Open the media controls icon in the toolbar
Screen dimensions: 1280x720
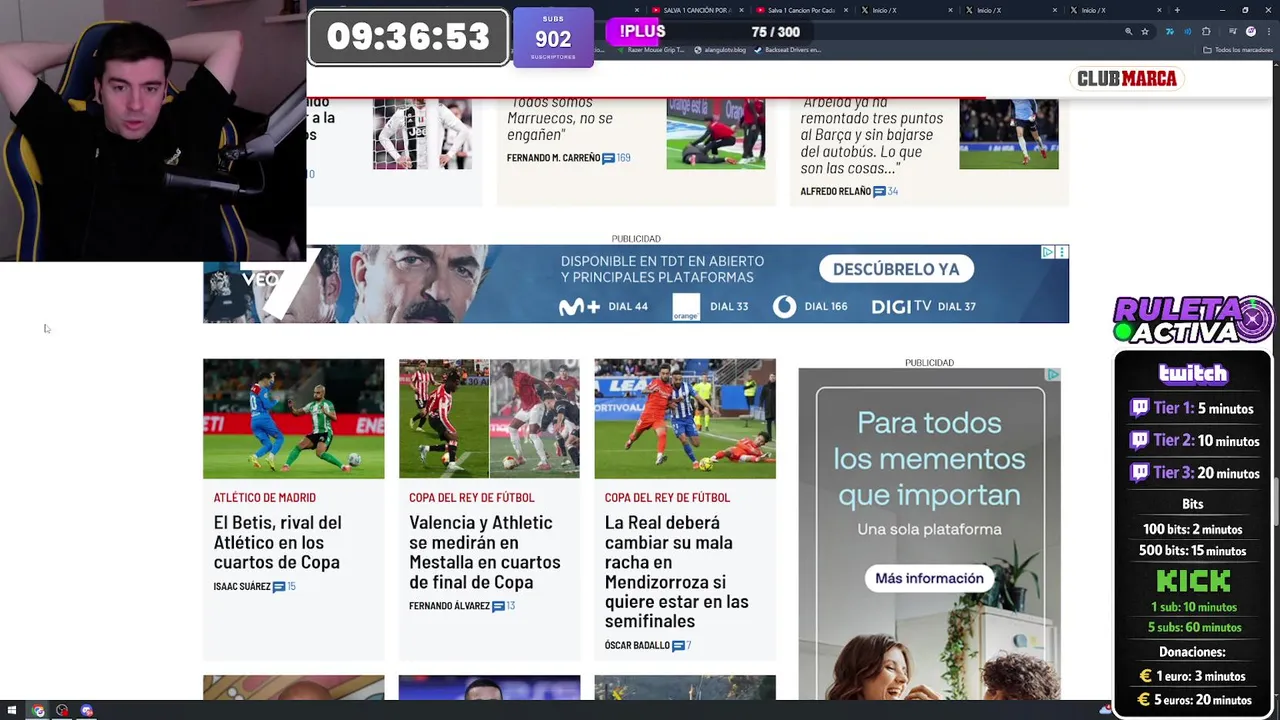(x=1233, y=31)
